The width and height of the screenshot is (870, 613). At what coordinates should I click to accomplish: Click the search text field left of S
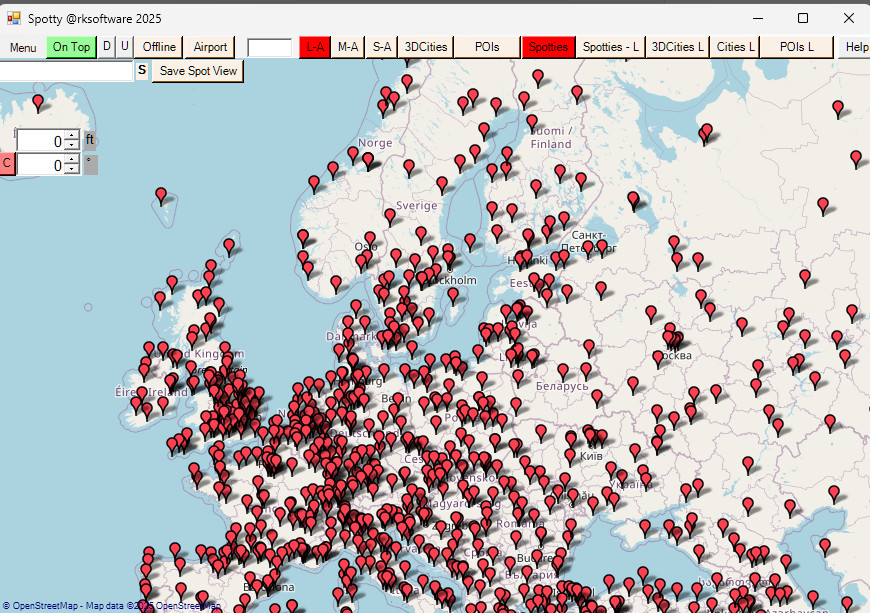65,71
